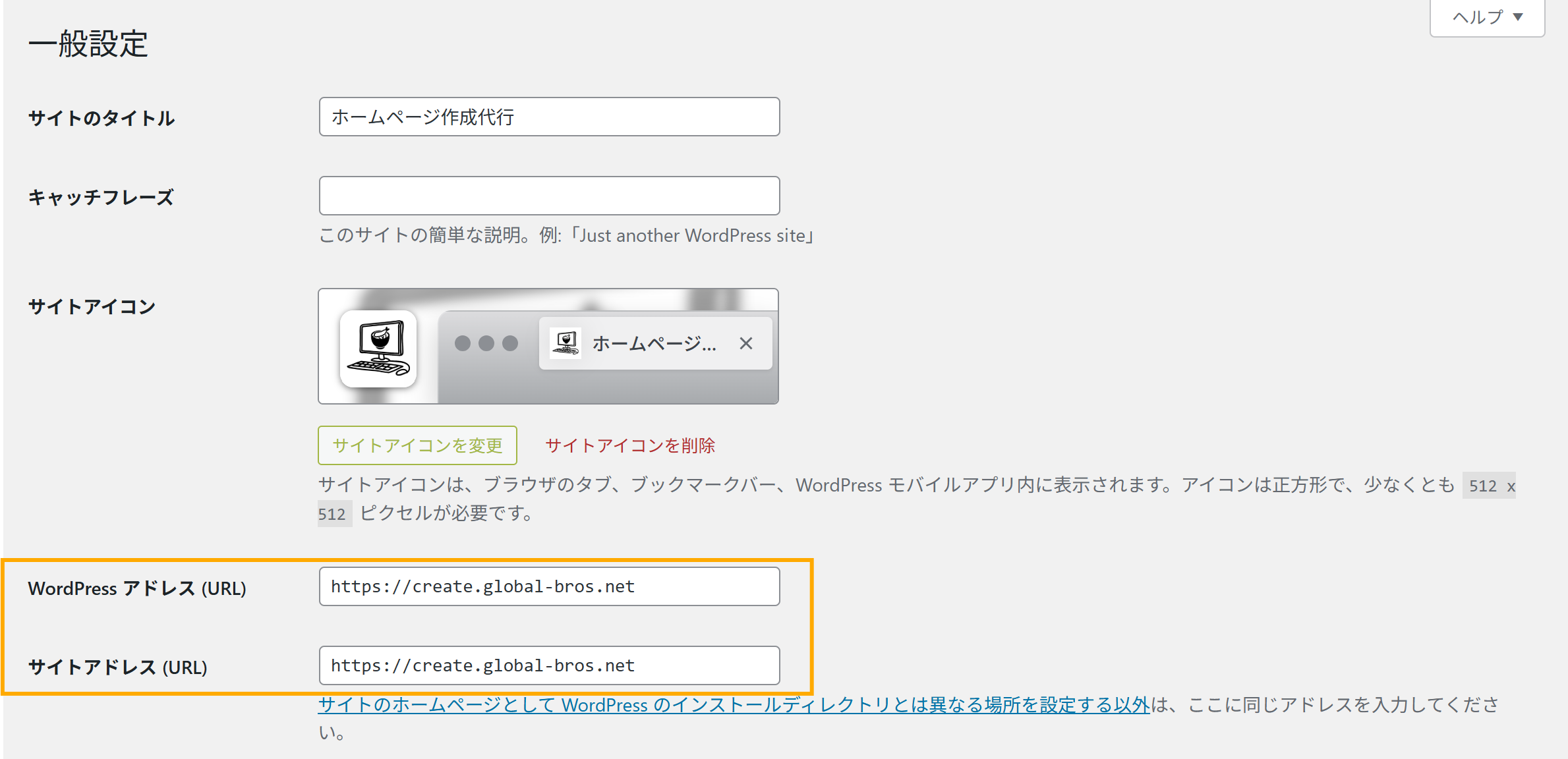Click the サイトのタイトル label
The image size is (1568, 759).
(102, 119)
